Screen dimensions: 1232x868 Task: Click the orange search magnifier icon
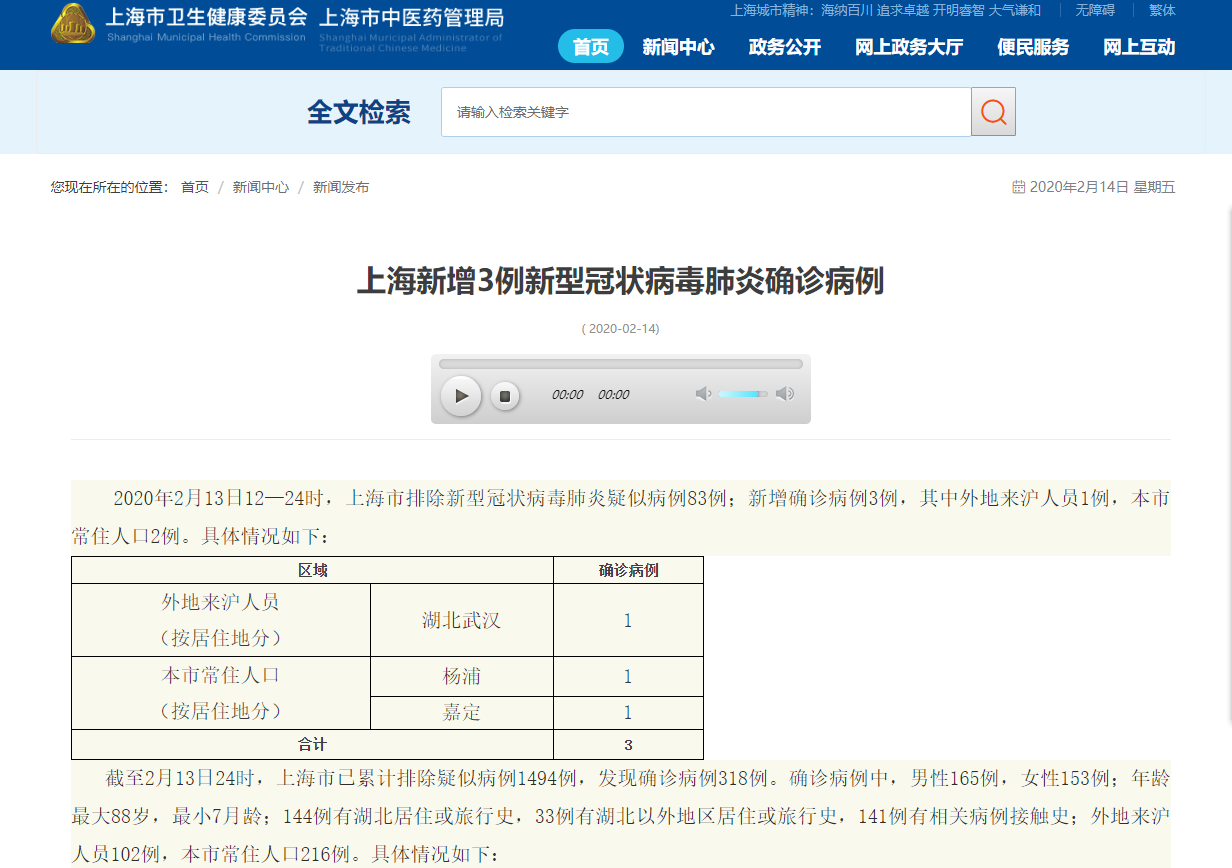coord(993,112)
